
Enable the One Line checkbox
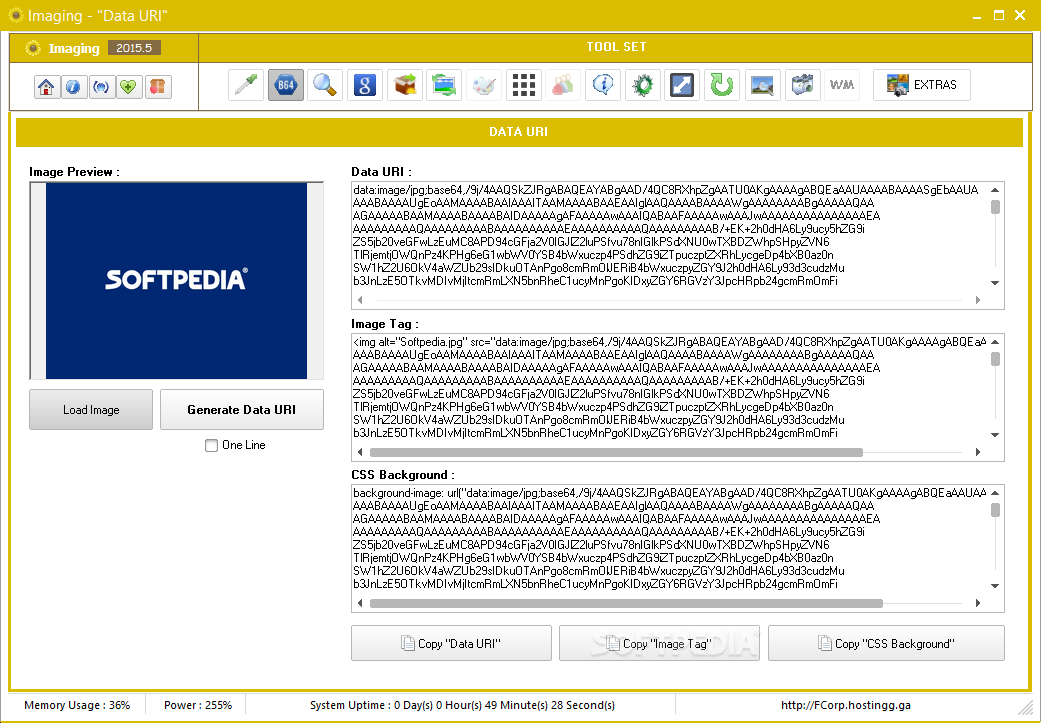[x=211, y=445]
